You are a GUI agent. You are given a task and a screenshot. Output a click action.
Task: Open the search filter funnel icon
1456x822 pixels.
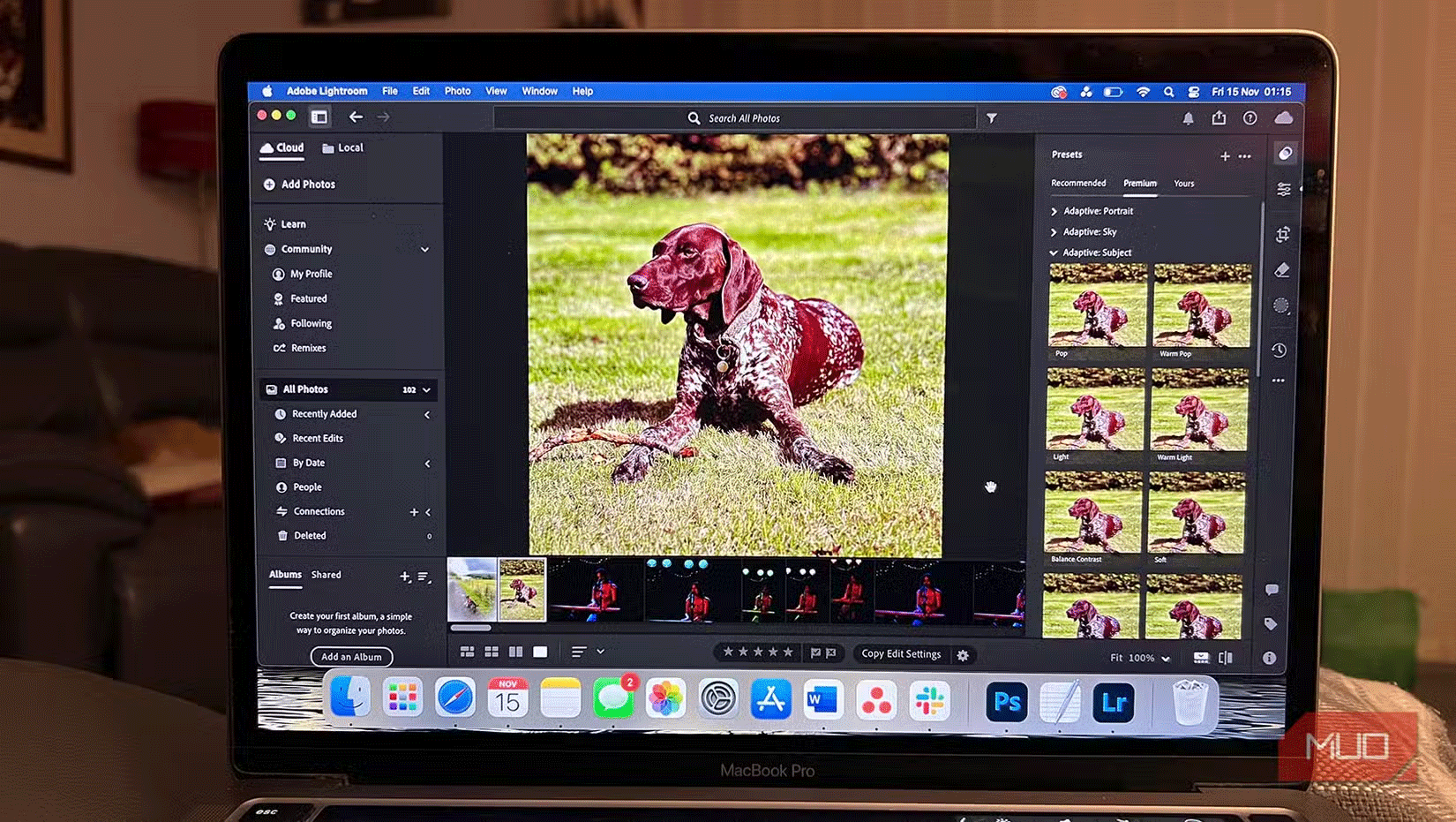click(x=992, y=117)
